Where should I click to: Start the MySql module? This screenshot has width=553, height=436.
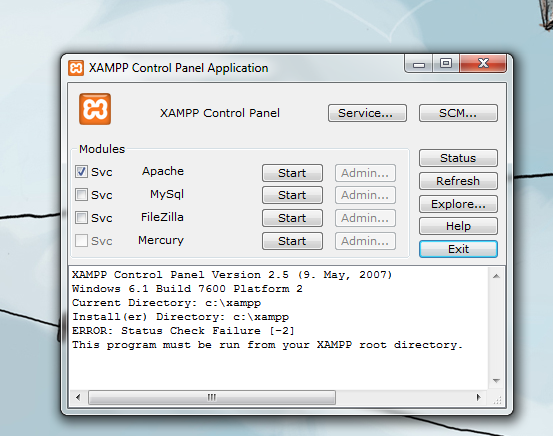point(292,195)
